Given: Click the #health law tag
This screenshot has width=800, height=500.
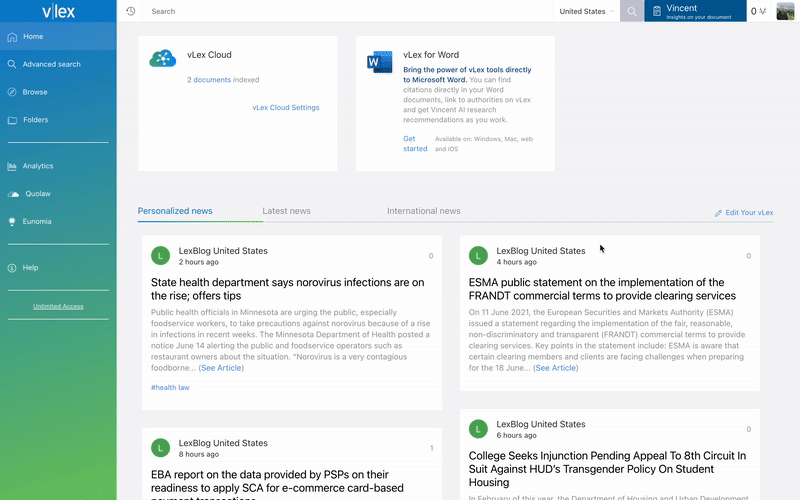Looking at the screenshot, I should point(170,388).
